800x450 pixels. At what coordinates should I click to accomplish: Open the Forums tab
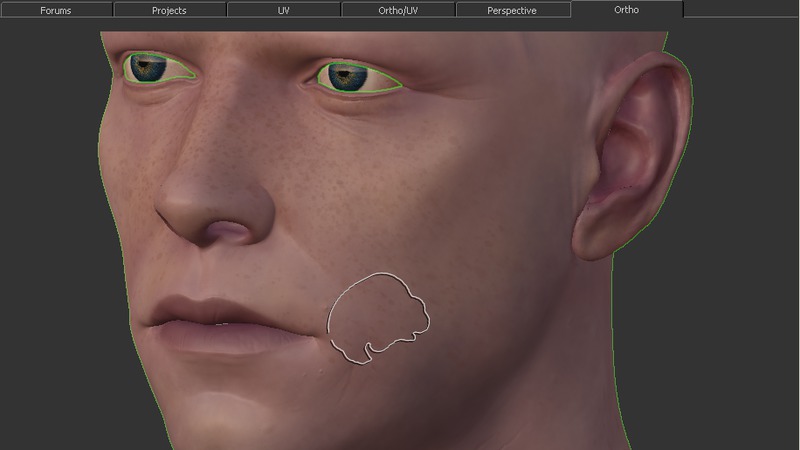[56, 10]
